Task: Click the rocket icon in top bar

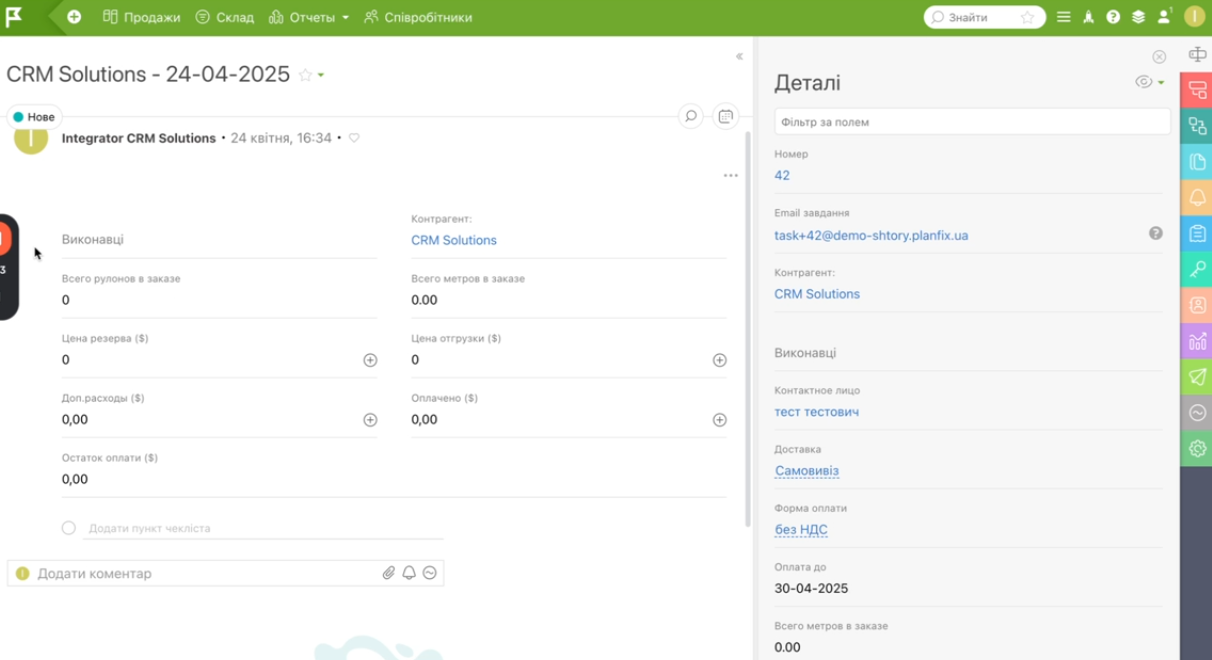Action: pyautogui.click(x=1089, y=17)
